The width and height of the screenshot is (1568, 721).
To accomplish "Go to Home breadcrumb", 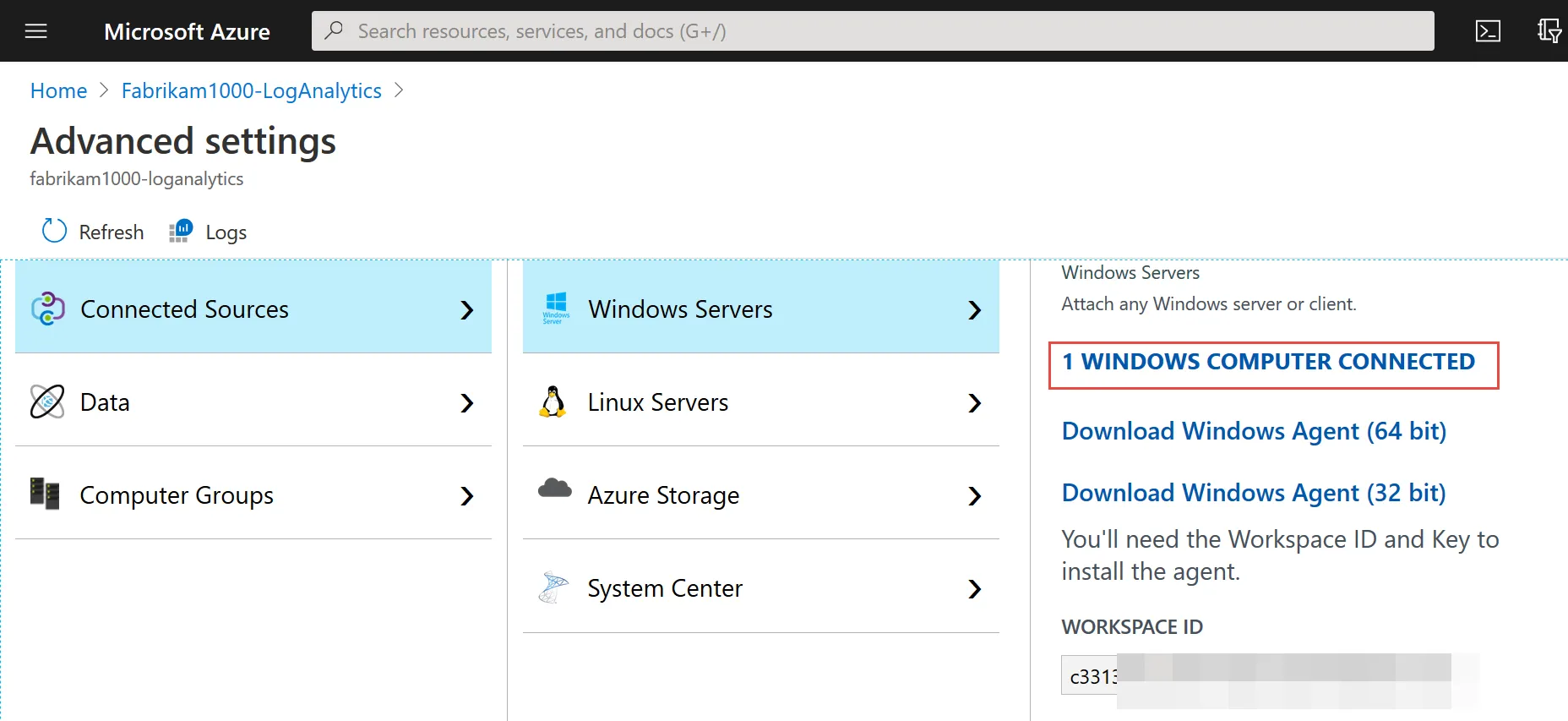I will [x=58, y=90].
